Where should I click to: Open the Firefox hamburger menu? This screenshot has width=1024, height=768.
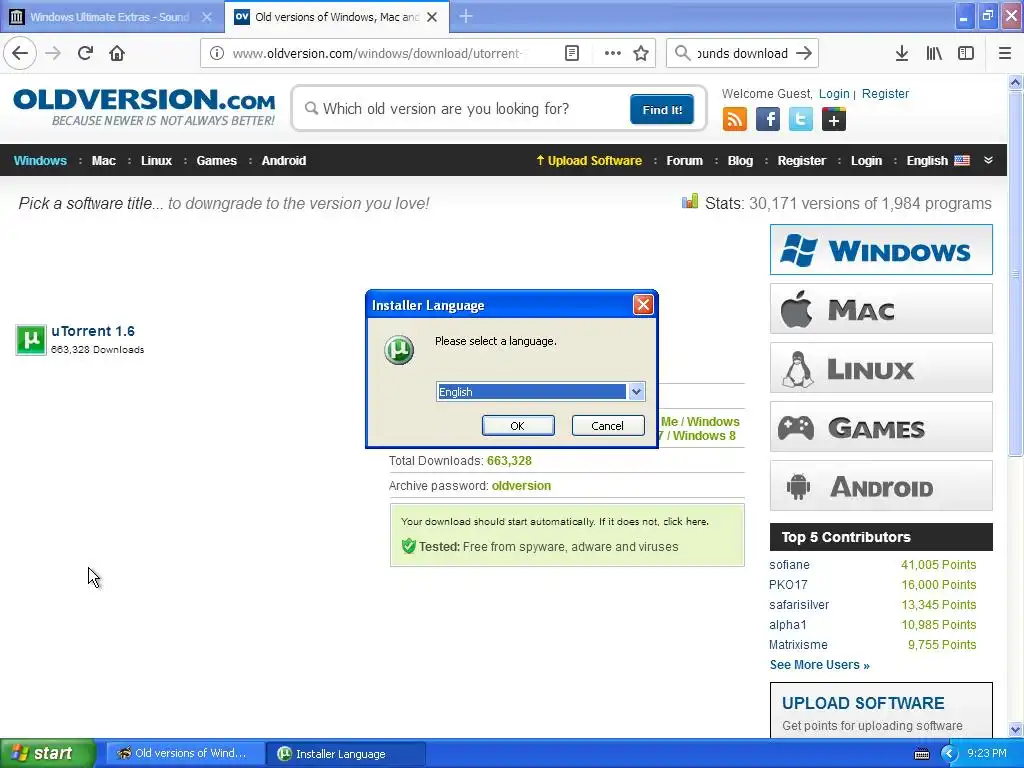[x=1005, y=53]
